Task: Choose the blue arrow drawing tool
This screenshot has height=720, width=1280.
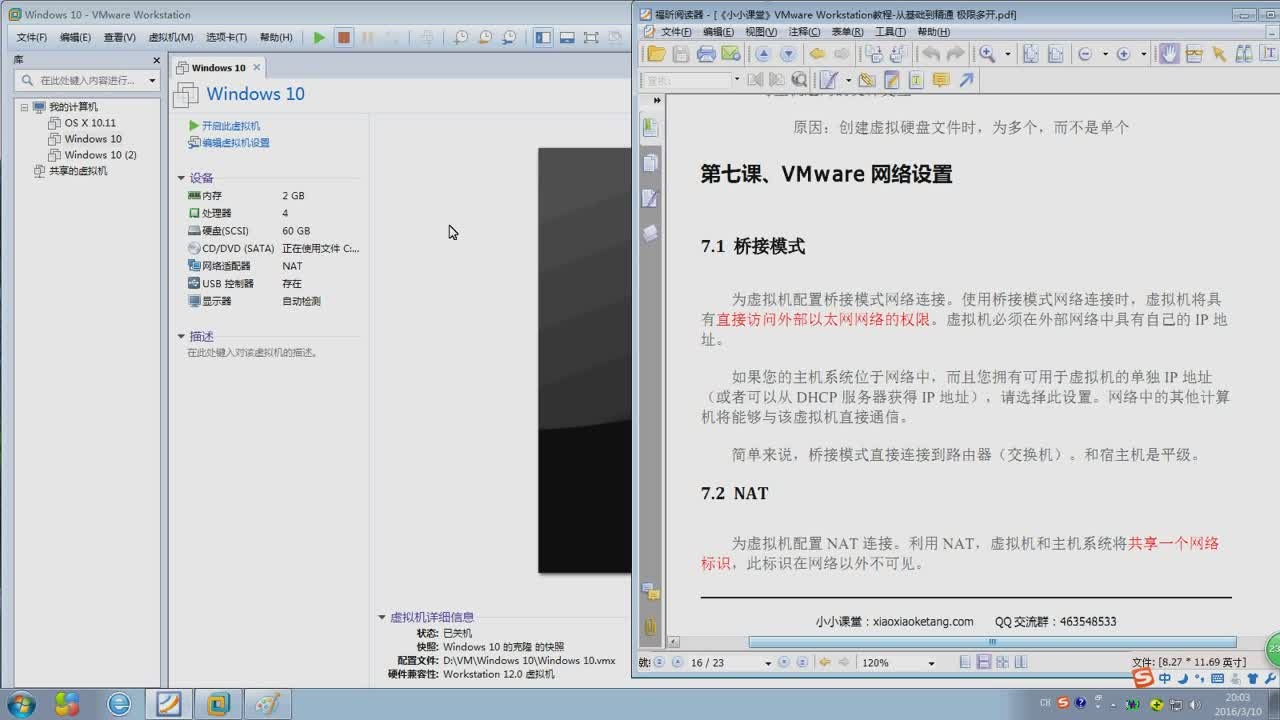Action: [966, 79]
